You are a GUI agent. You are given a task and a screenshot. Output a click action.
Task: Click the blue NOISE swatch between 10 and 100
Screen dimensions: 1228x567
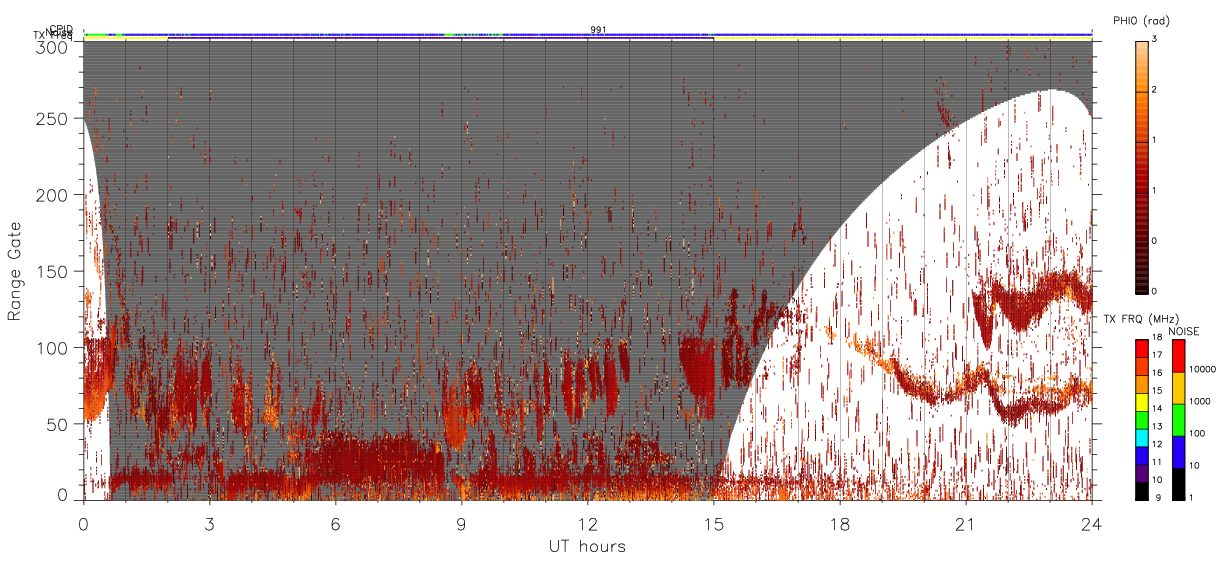(x=1179, y=452)
